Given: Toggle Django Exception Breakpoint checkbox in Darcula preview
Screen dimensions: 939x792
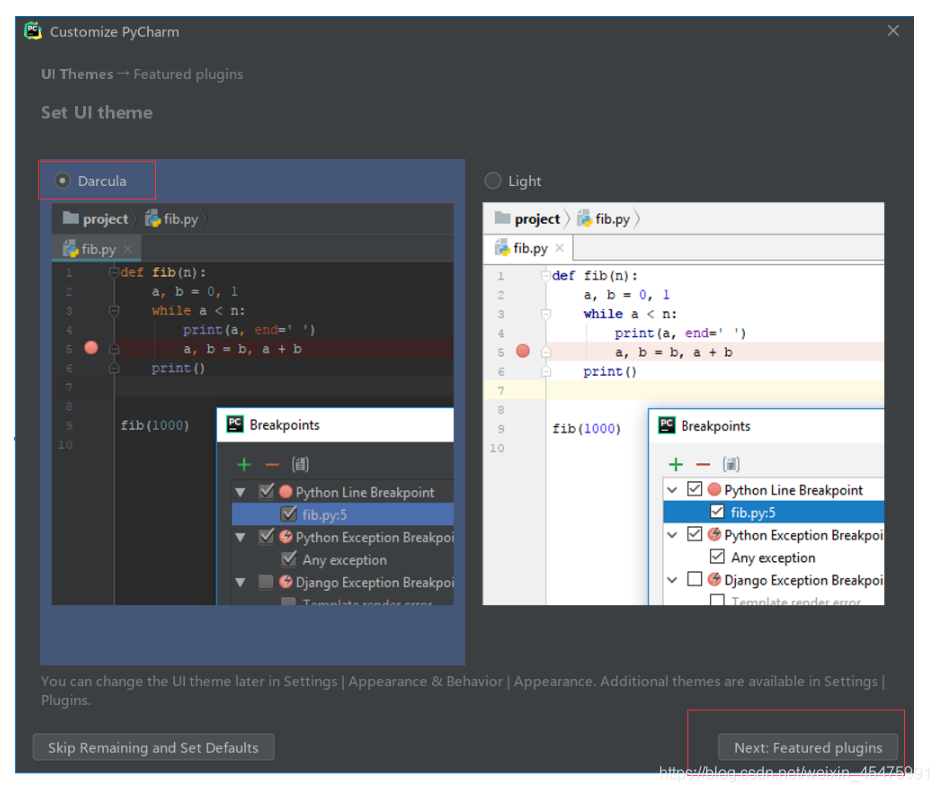Looking at the screenshot, I should [266, 582].
